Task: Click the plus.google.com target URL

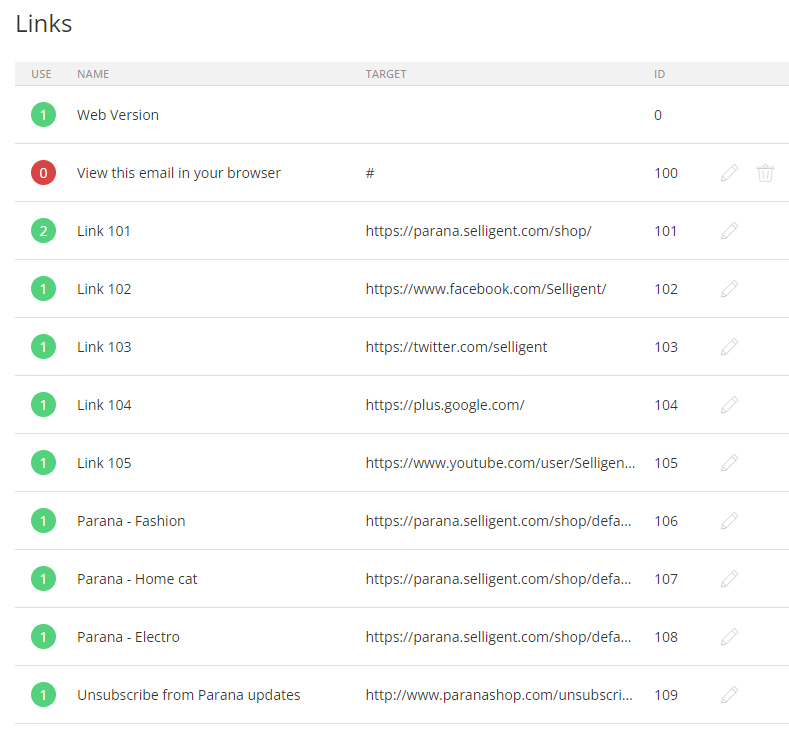Action: click(x=445, y=405)
